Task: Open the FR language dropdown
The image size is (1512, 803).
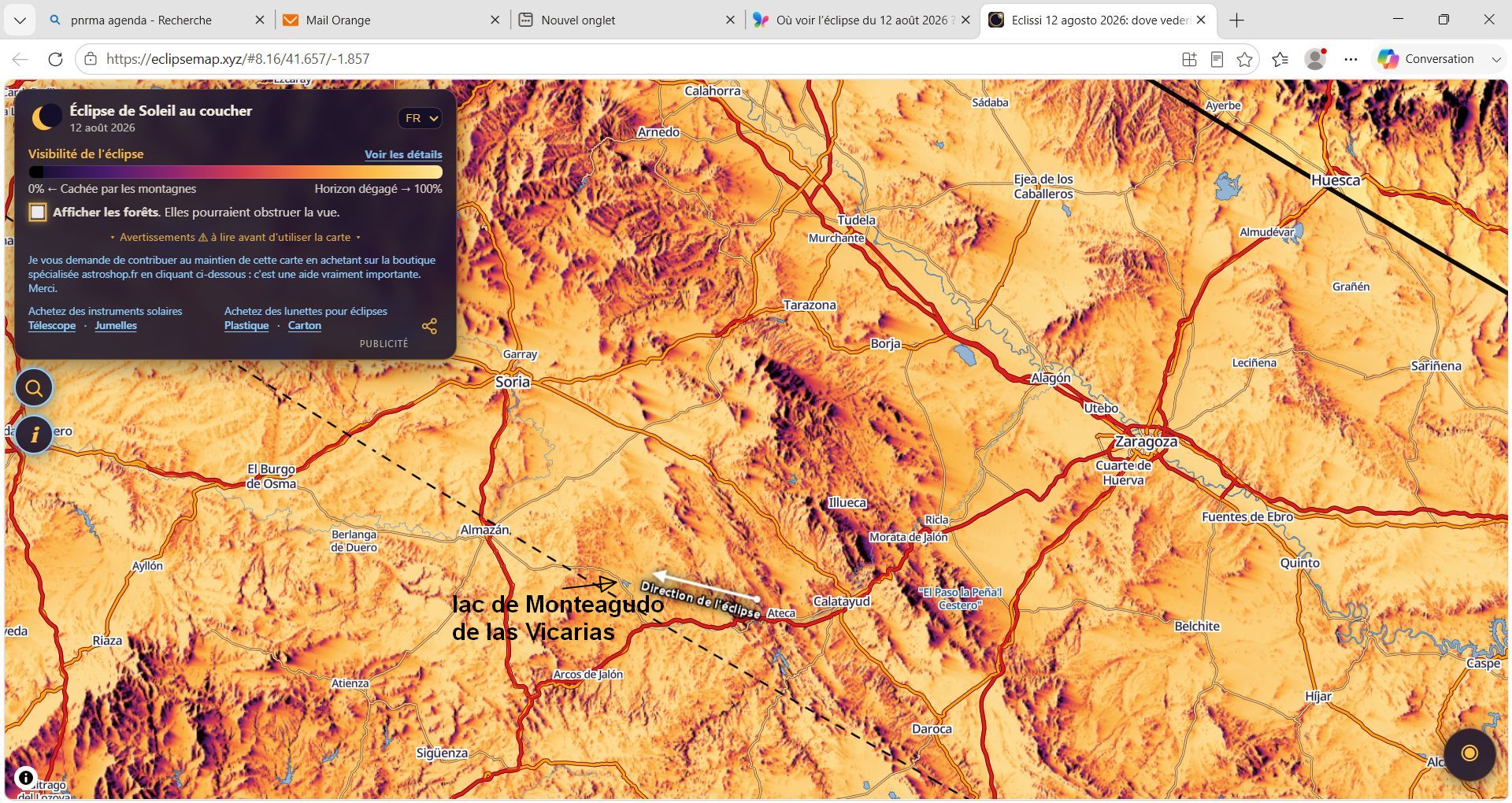Action: click(x=420, y=118)
